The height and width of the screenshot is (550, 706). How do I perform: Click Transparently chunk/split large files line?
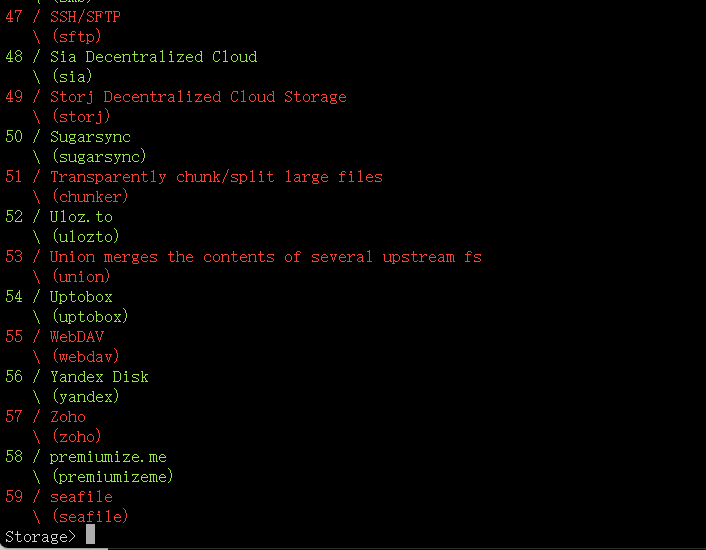click(194, 176)
